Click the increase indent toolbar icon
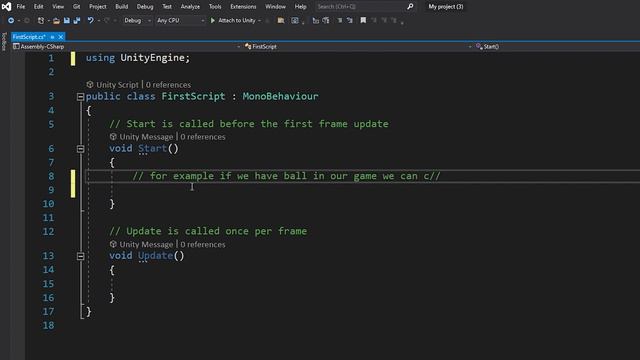 tap(326, 20)
